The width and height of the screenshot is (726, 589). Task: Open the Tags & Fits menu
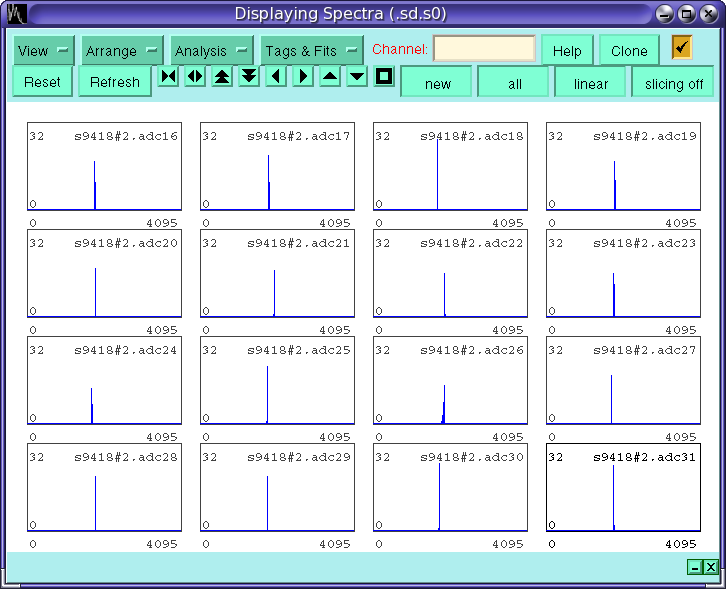(x=312, y=51)
